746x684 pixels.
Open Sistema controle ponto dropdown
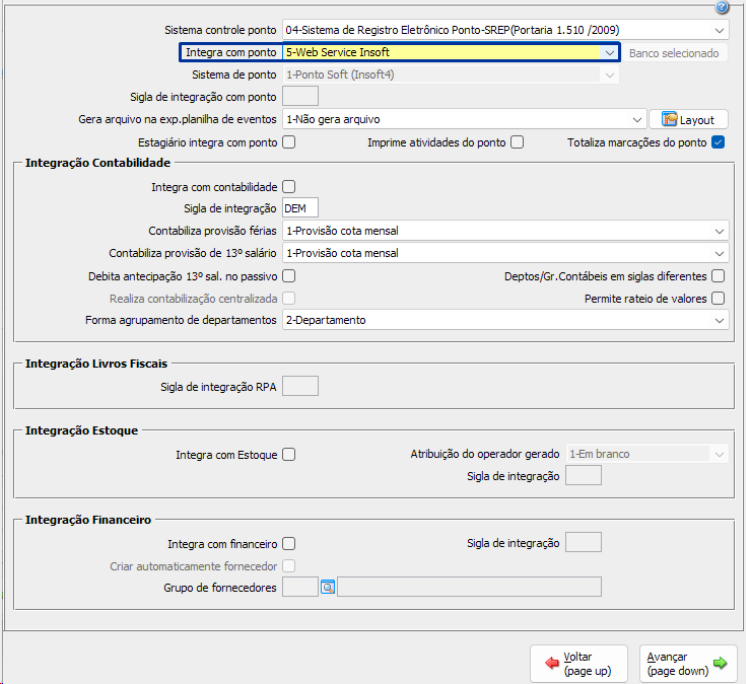505,30
